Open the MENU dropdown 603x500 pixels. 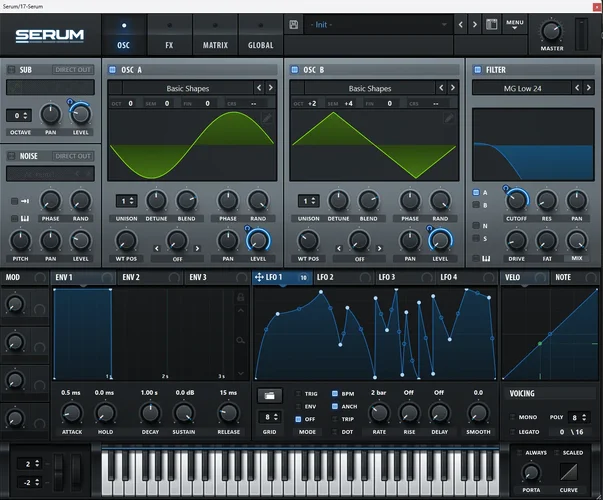pyautogui.click(x=515, y=24)
